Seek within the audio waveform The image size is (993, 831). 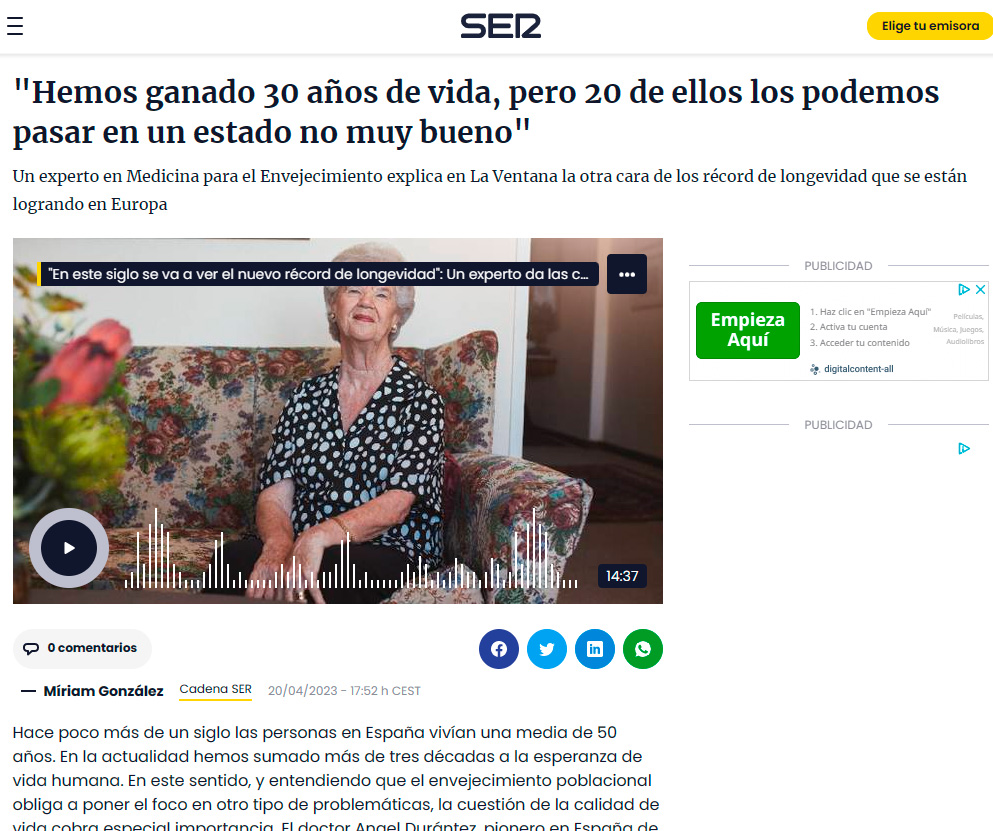pos(351,549)
